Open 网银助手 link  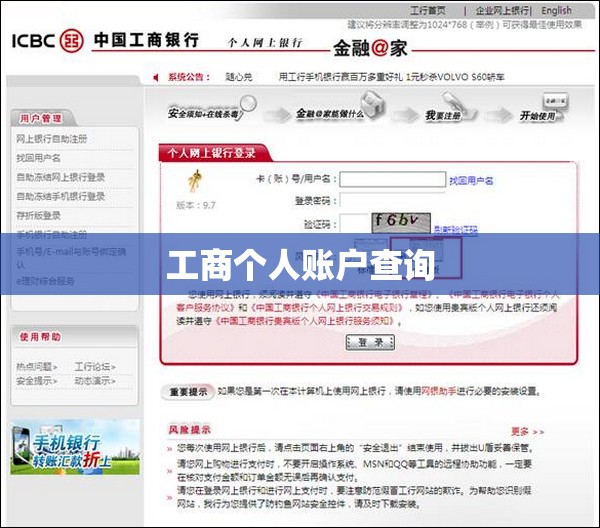(439, 391)
